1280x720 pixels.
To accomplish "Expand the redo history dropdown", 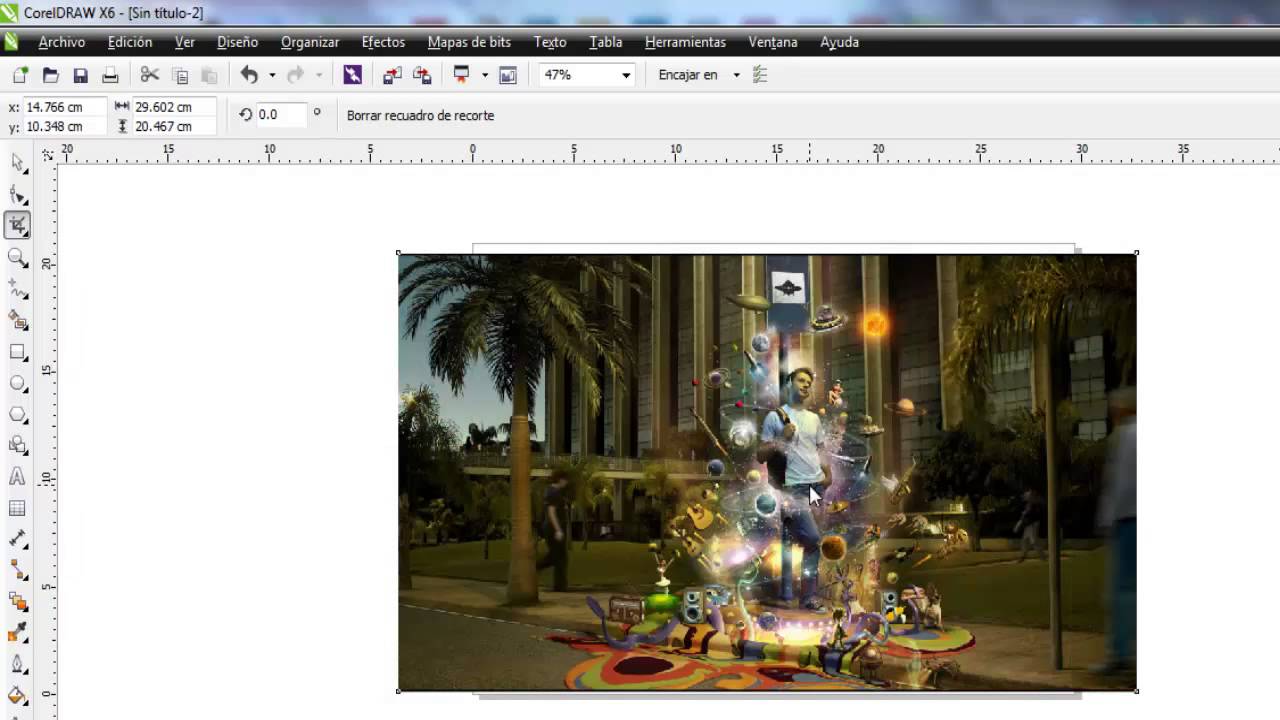I will (x=319, y=75).
